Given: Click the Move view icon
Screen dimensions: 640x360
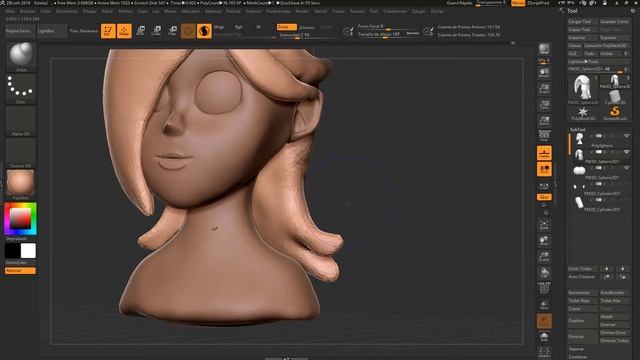Looking at the screenshot, I should click(544, 241).
